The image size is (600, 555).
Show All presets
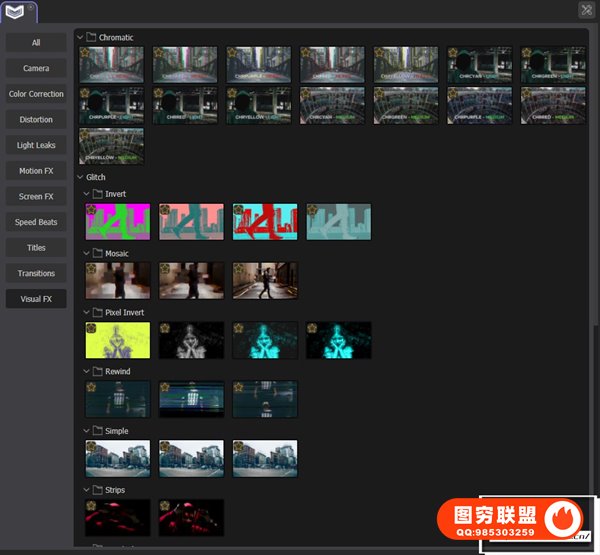tap(36, 43)
